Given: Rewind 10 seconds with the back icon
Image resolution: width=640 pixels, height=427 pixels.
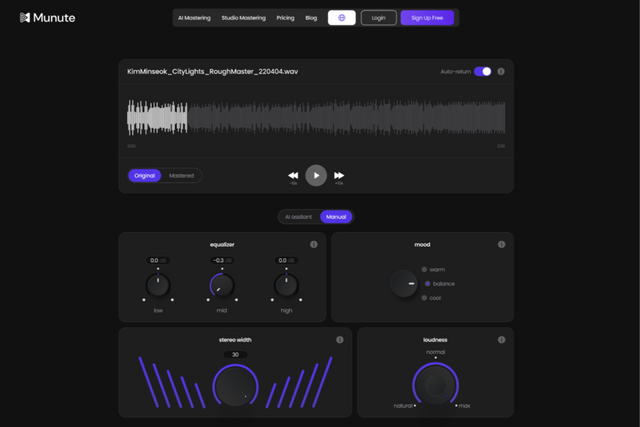Looking at the screenshot, I should point(293,176).
